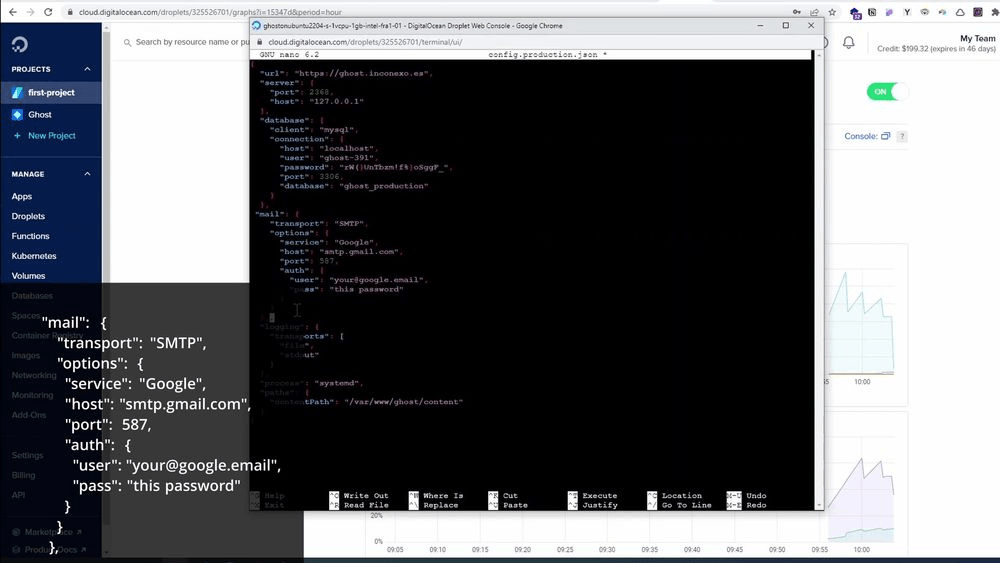The width and height of the screenshot is (1000, 563).
Task: Click the Console help question mark
Action: pos(902,136)
